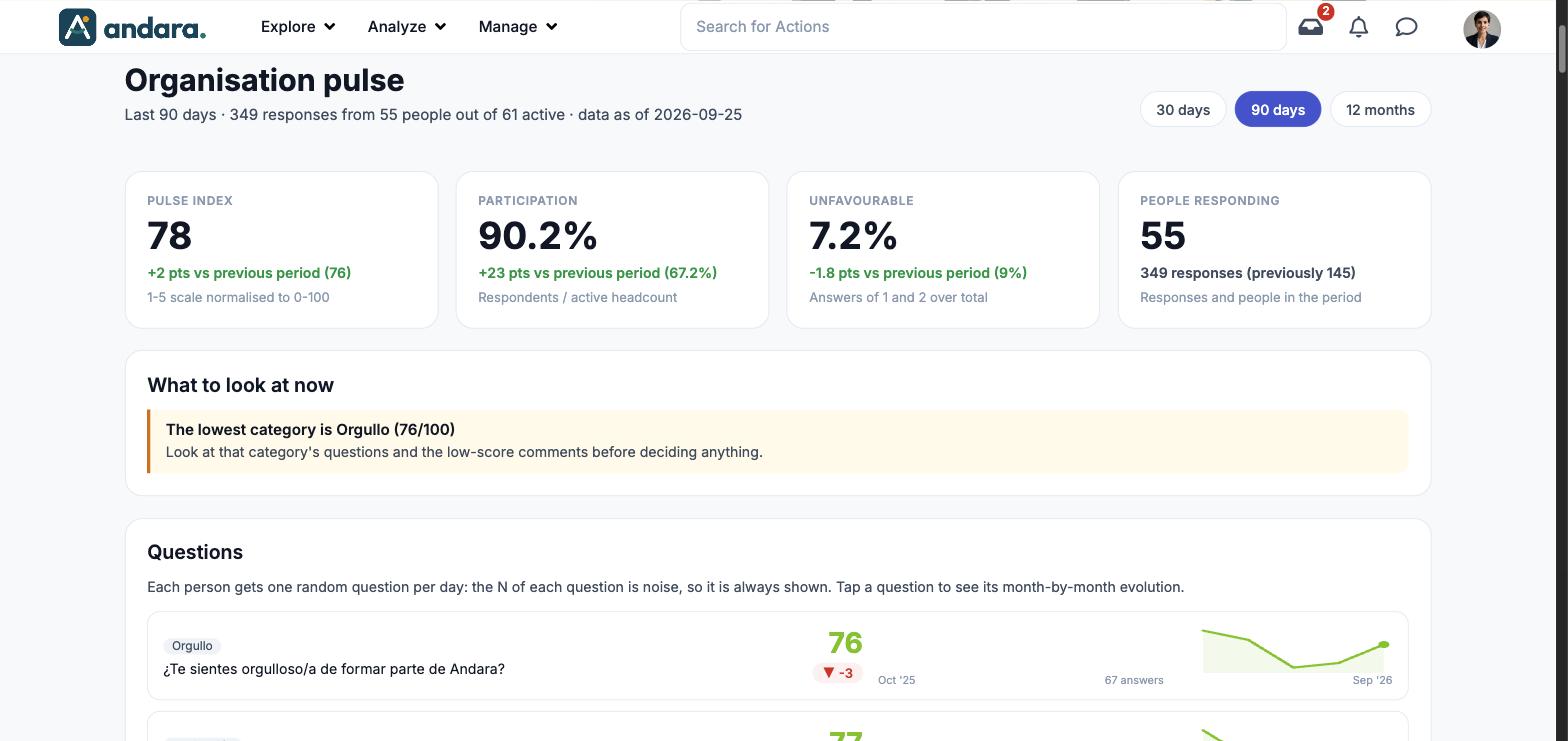
Task: Expand the Manage menu
Action: point(518,27)
